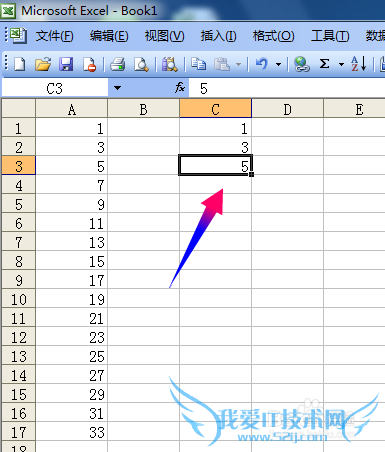Select column A header

(x=72, y=109)
